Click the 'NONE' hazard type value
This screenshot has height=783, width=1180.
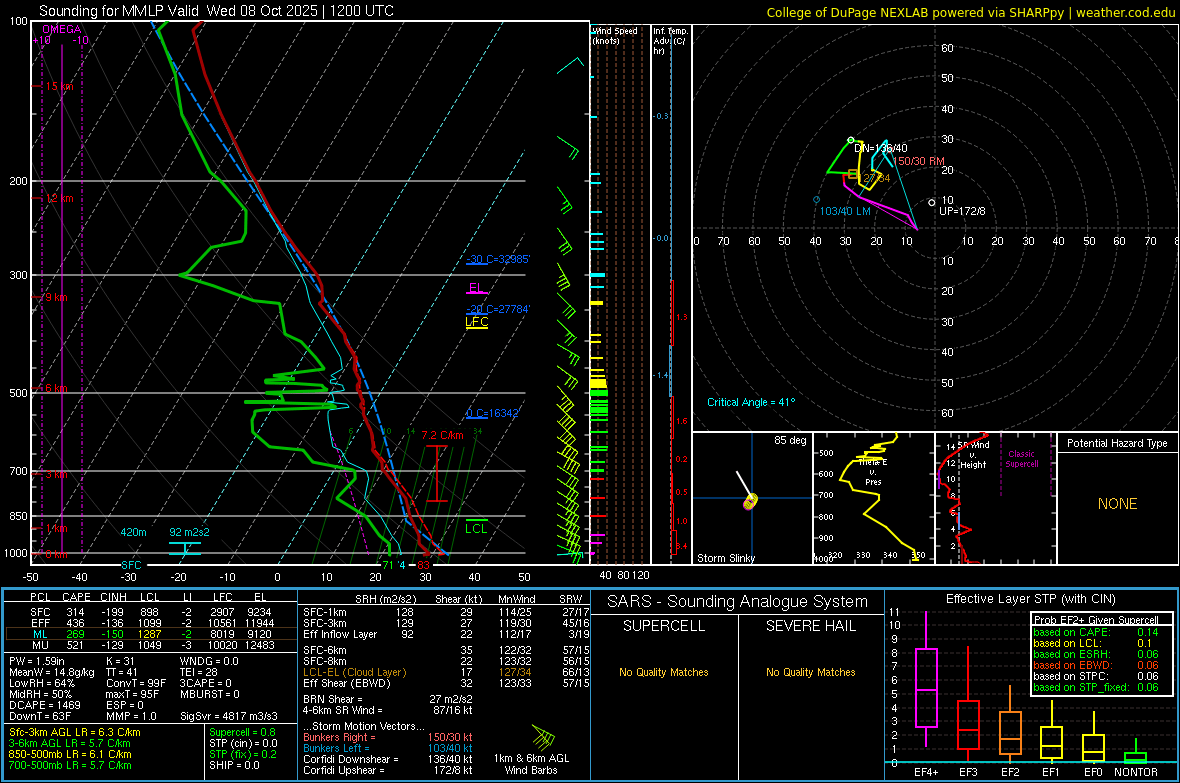(x=1117, y=504)
